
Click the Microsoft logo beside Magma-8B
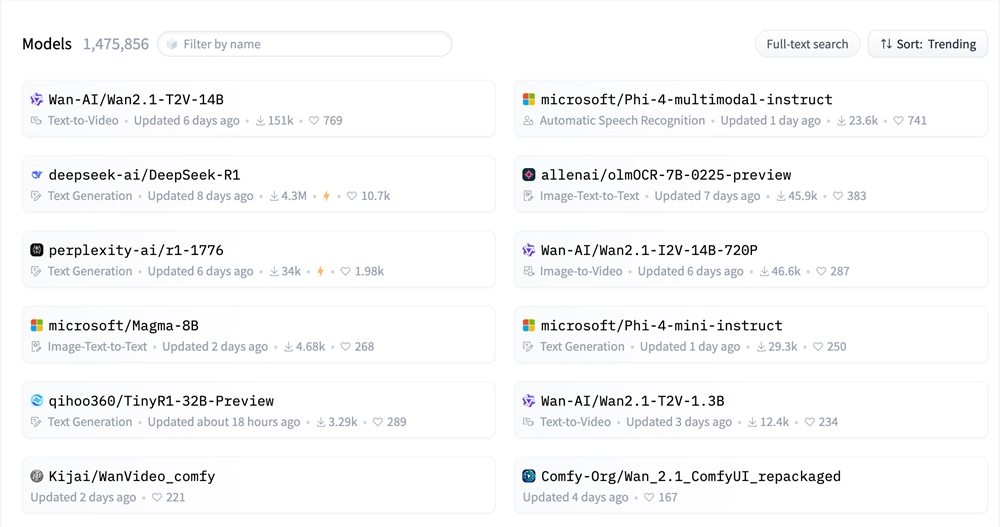click(x=37, y=325)
